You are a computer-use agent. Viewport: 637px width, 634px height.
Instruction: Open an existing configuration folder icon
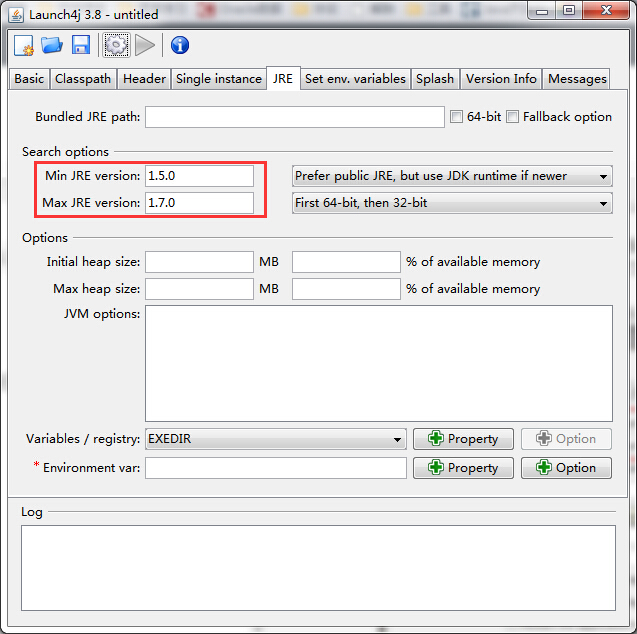(52, 45)
